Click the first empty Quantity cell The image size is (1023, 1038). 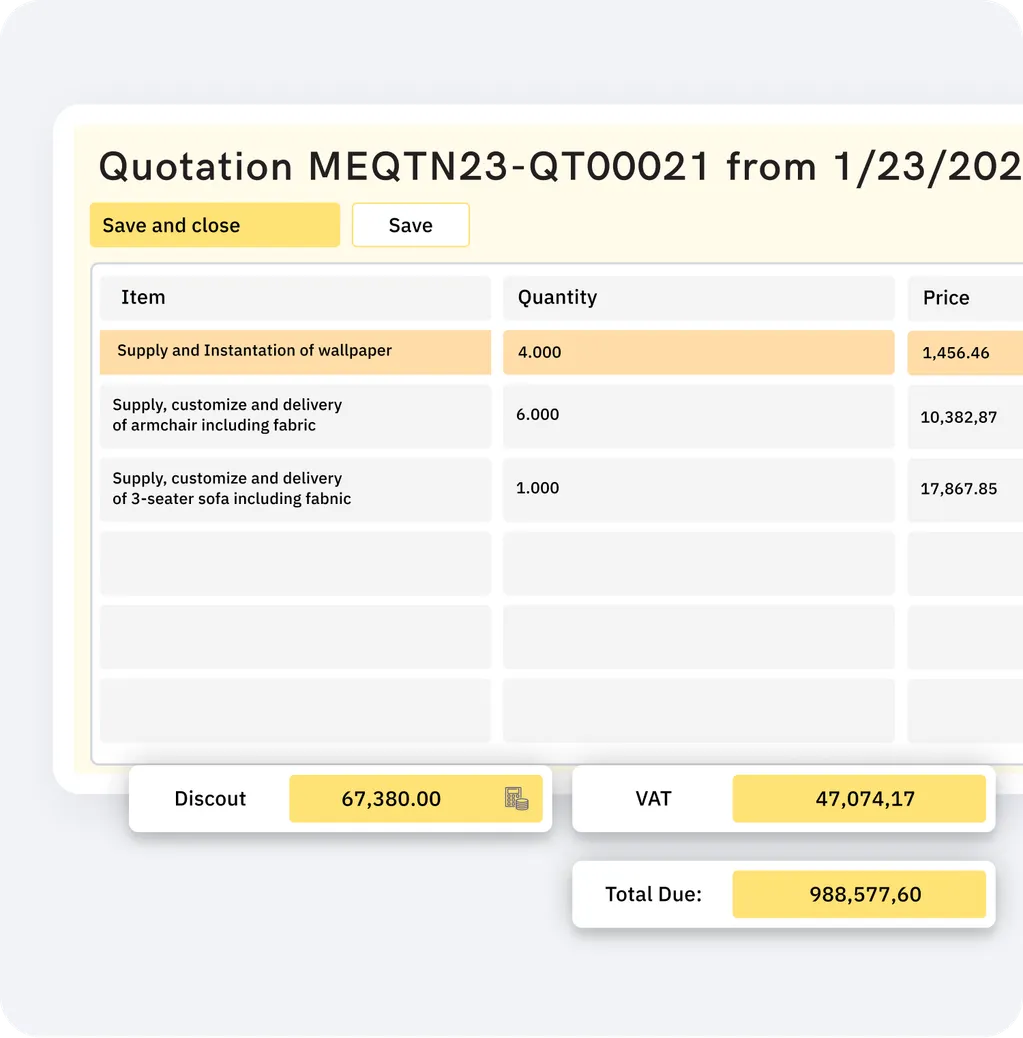pyautogui.click(x=699, y=563)
